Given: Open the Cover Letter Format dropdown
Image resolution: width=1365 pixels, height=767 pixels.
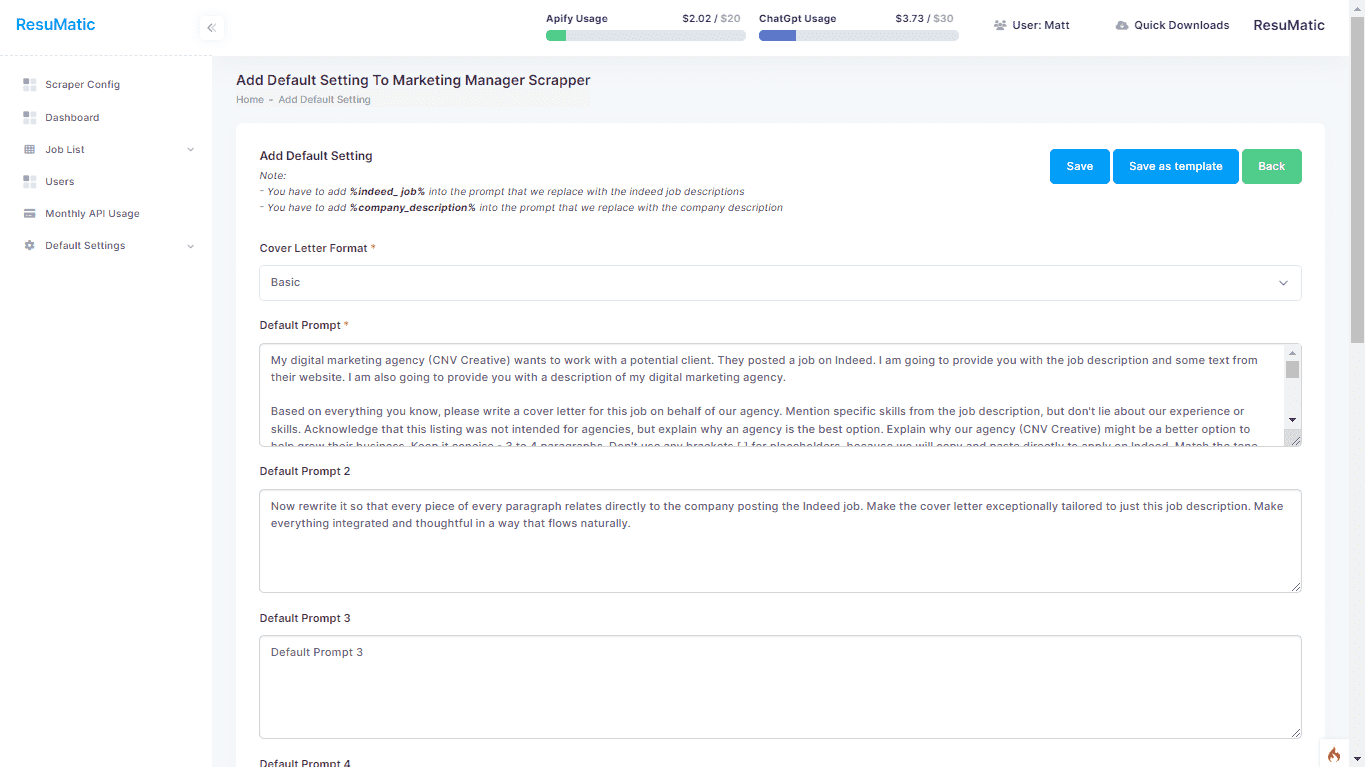Looking at the screenshot, I should coord(780,283).
